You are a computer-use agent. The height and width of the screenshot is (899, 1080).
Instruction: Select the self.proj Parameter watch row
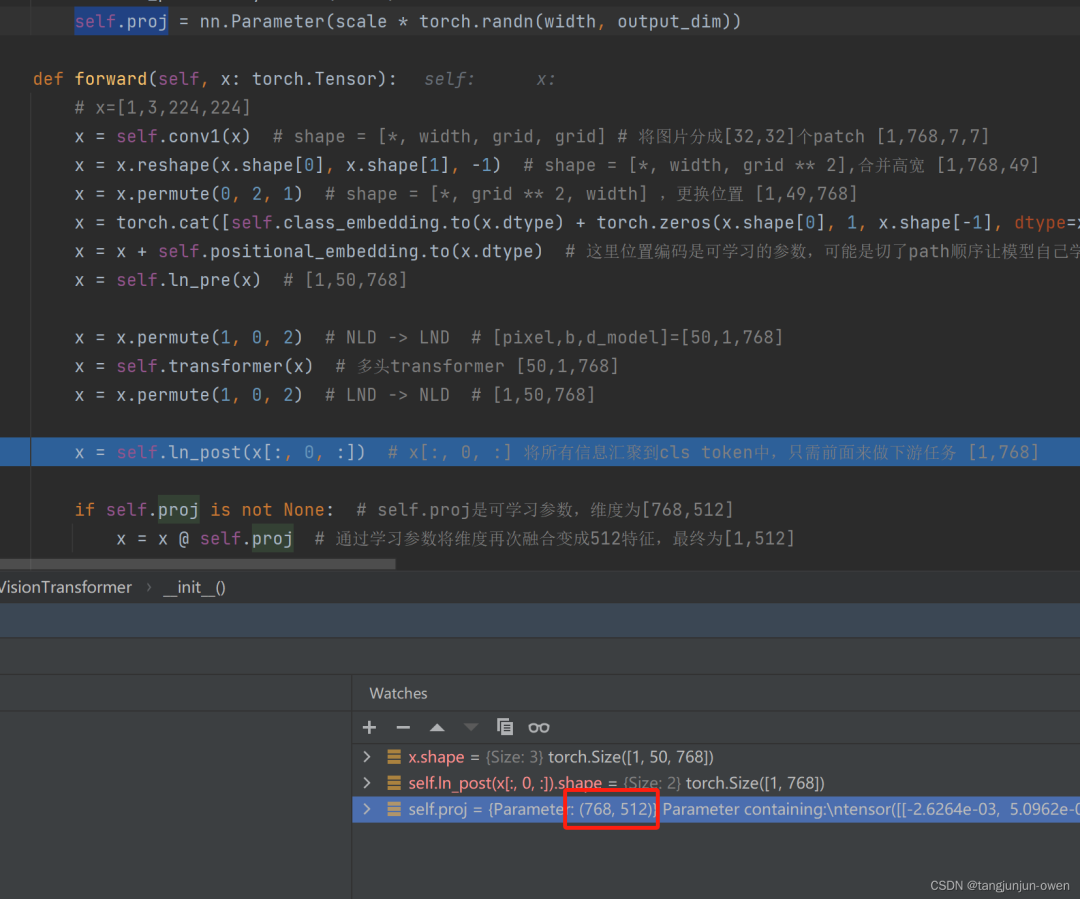pyautogui.click(x=716, y=809)
